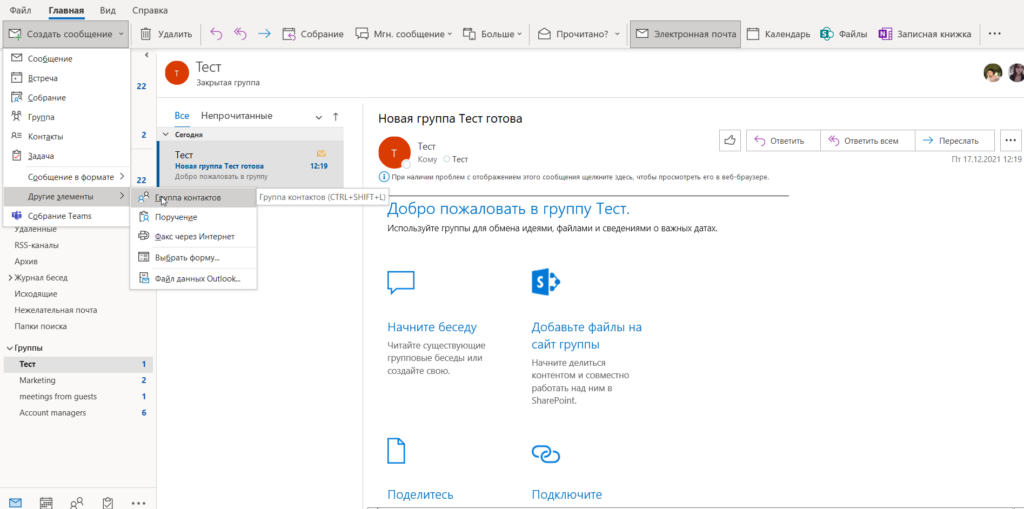The width and height of the screenshot is (1024, 509).
Task: Switch to the Все messages filter
Action: [182, 116]
